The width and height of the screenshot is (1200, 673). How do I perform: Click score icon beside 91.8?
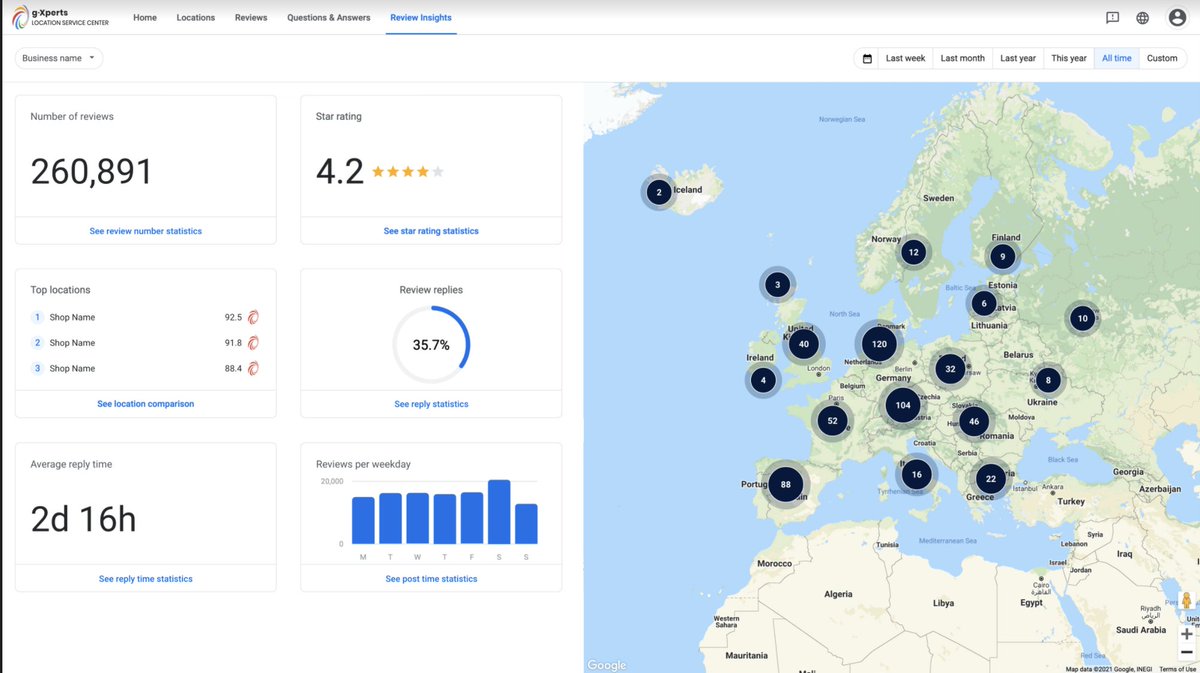tap(254, 343)
